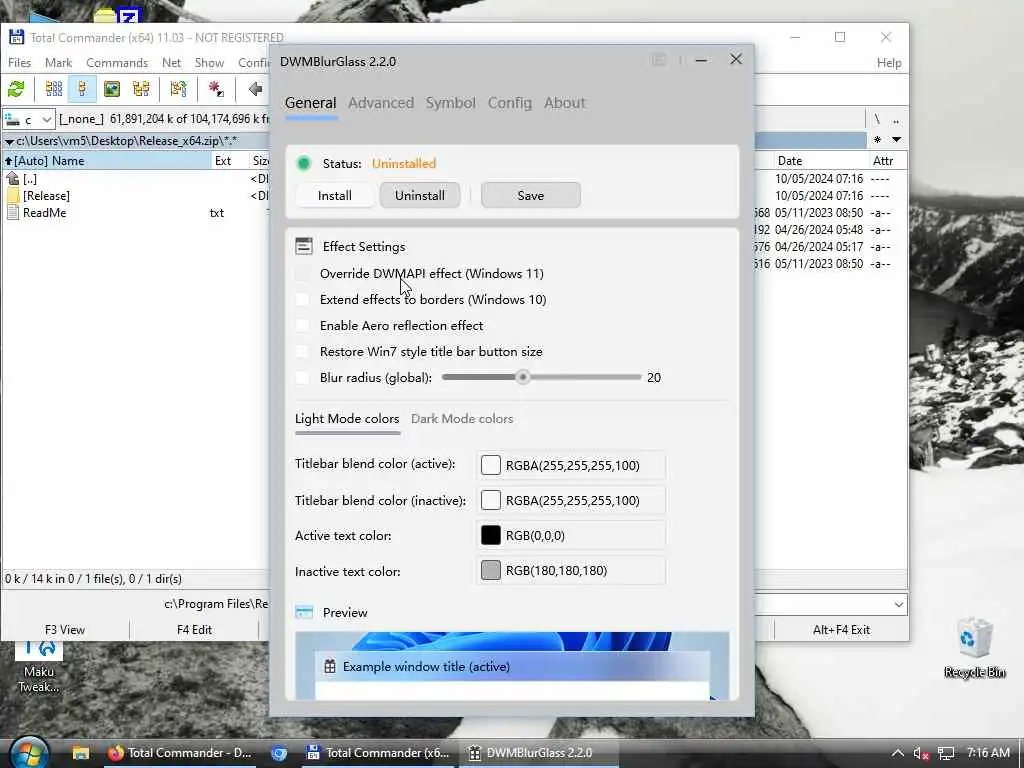The width and height of the screenshot is (1024, 768).
Task: Open the Mark menu
Action: tap(59, 63)
